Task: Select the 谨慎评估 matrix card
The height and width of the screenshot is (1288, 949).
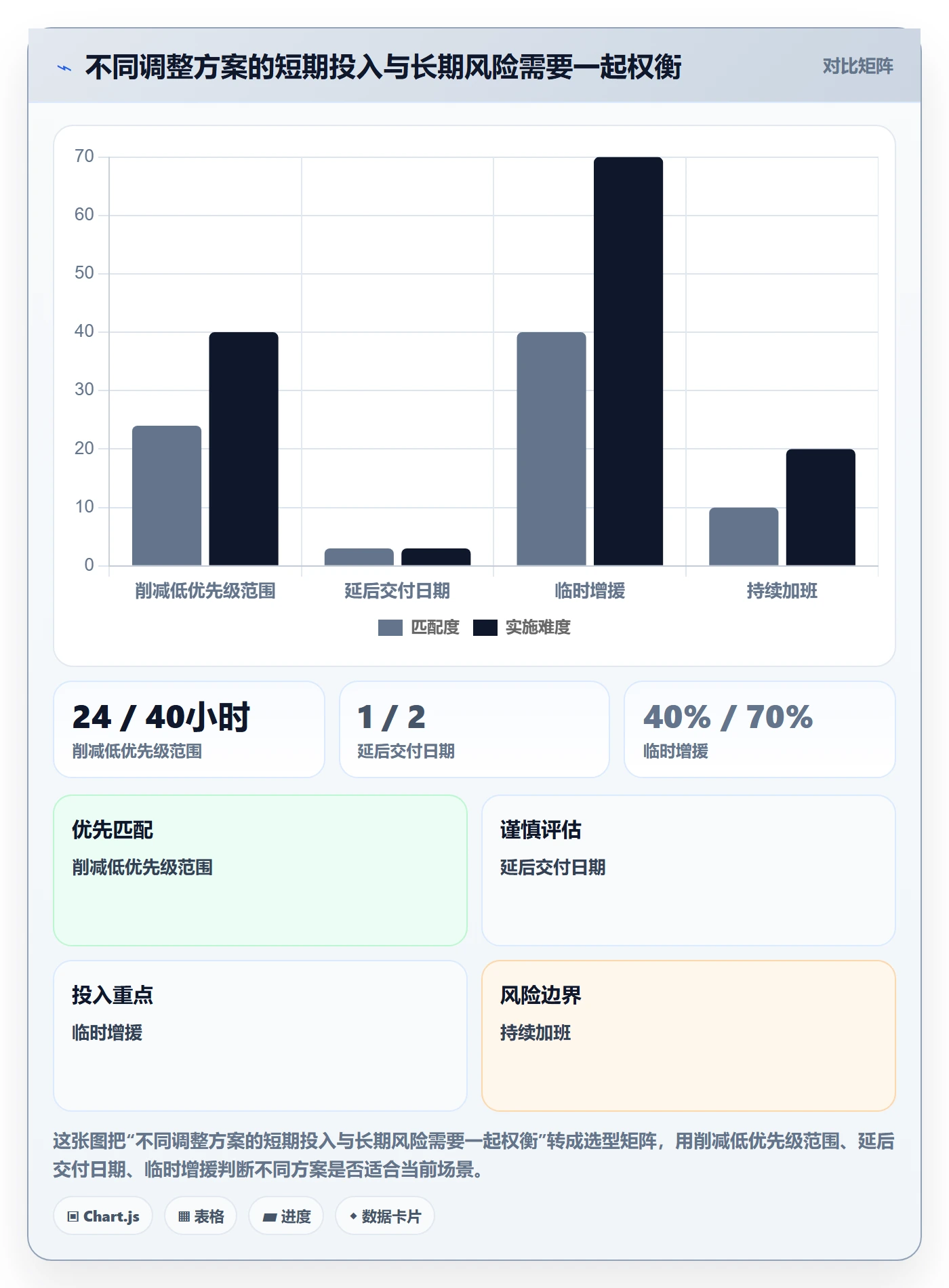Action: pos(689,870)
